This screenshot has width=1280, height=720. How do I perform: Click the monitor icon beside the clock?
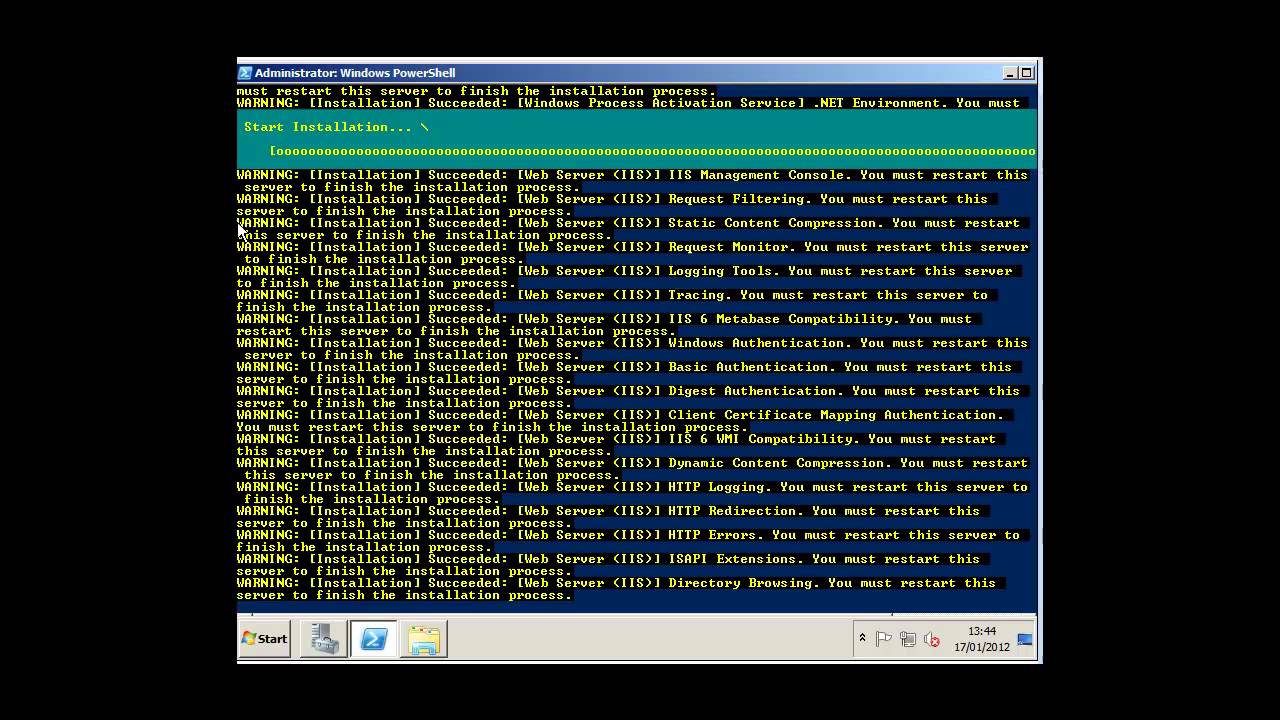point(1025,639)
